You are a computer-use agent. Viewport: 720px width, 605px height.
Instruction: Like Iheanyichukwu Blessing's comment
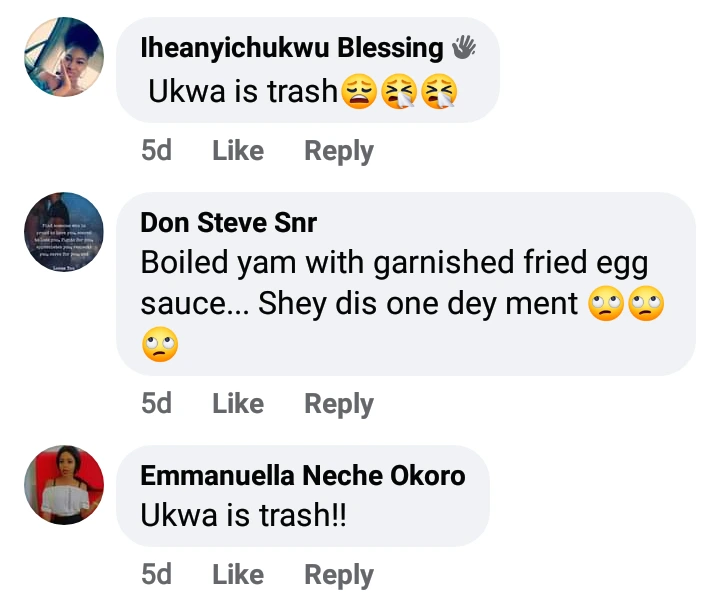pyautogui.click(x=238, y=151)
